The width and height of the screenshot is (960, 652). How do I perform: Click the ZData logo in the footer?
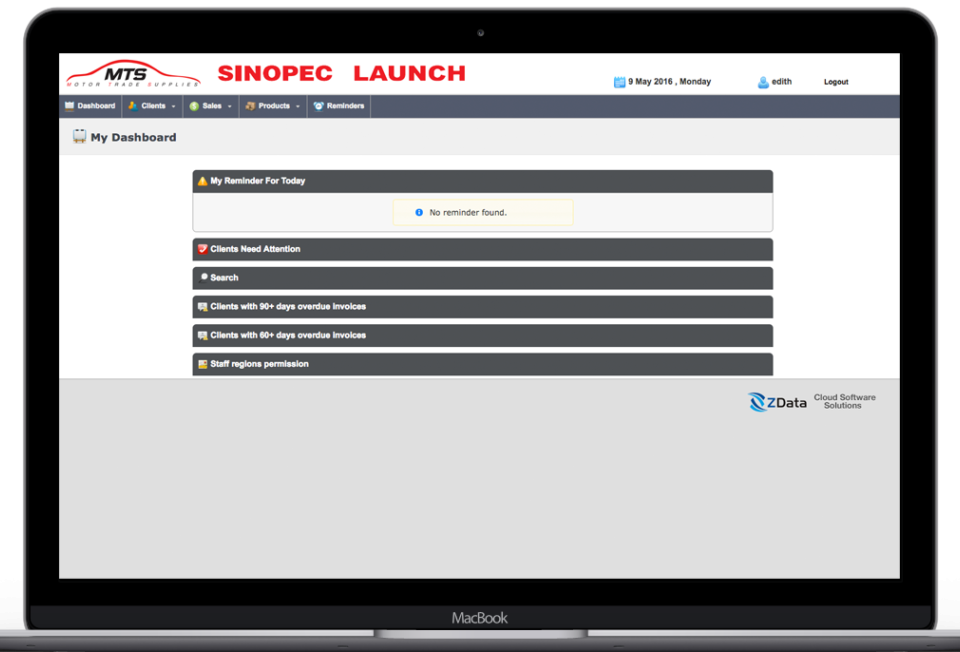(777, 402)
